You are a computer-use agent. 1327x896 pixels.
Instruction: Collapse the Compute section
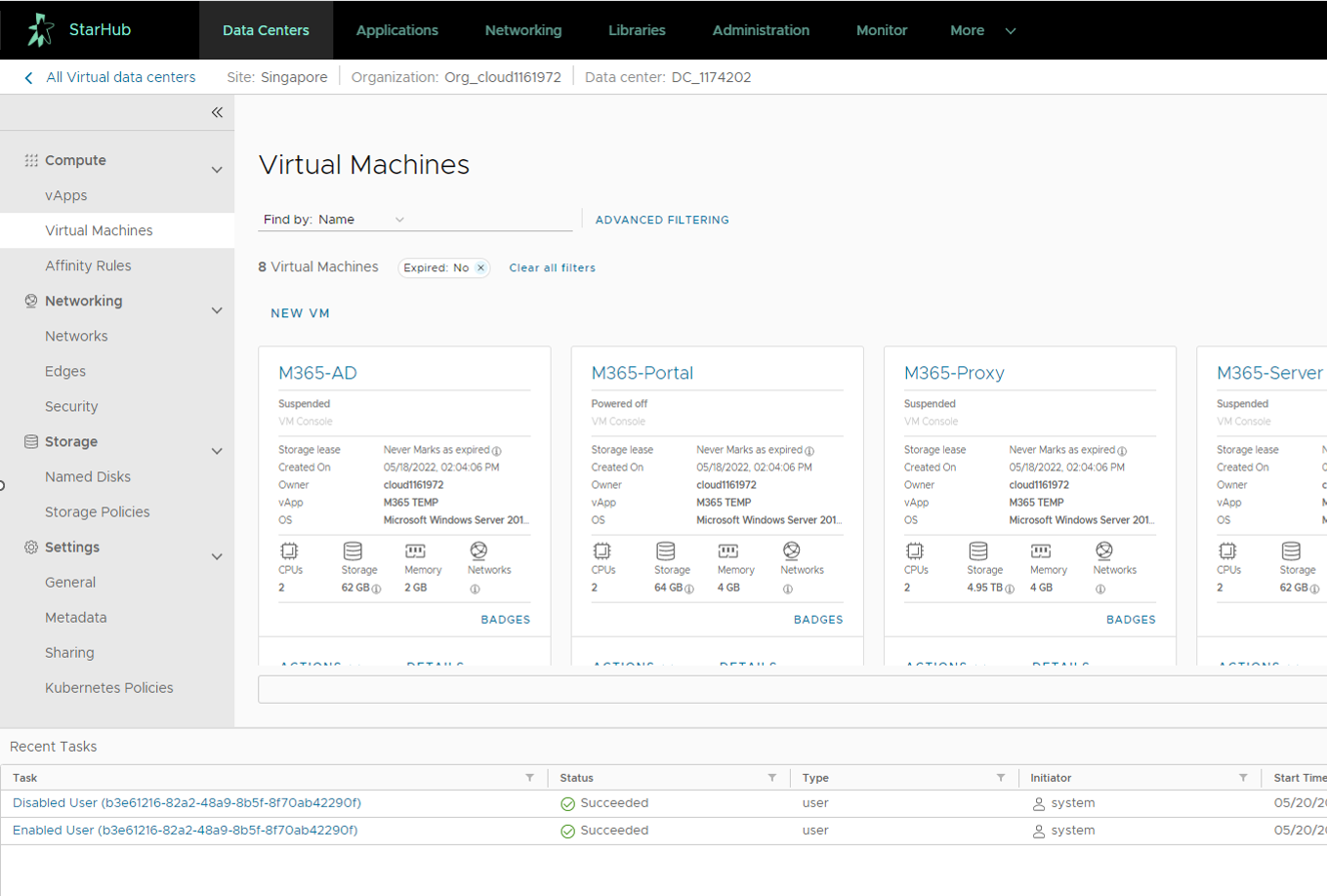pos(217,170)
